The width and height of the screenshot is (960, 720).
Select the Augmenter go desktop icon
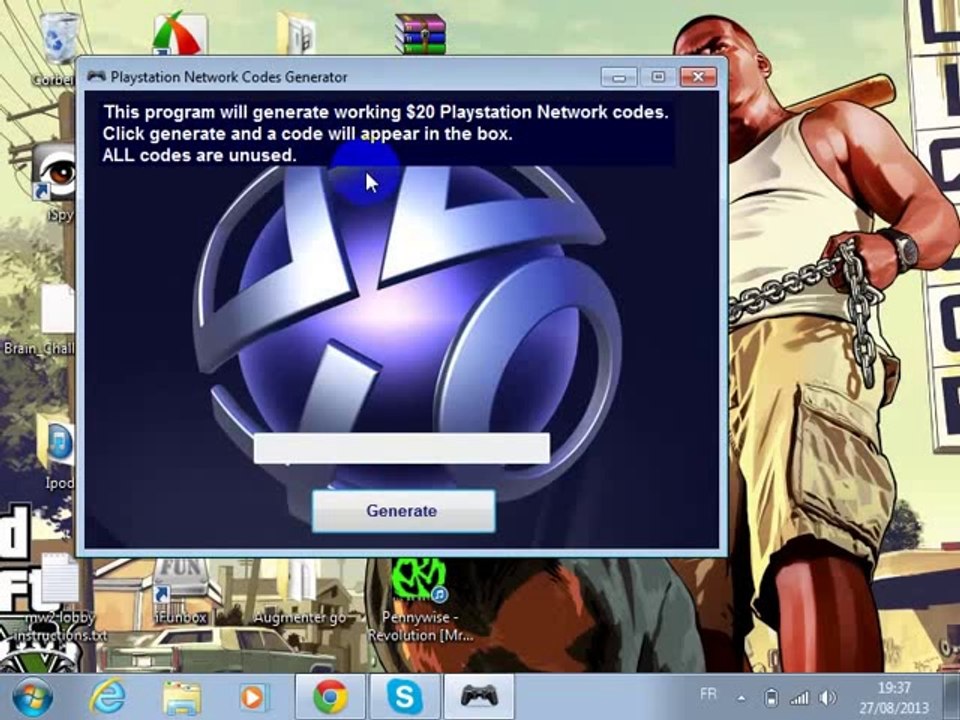300,592
